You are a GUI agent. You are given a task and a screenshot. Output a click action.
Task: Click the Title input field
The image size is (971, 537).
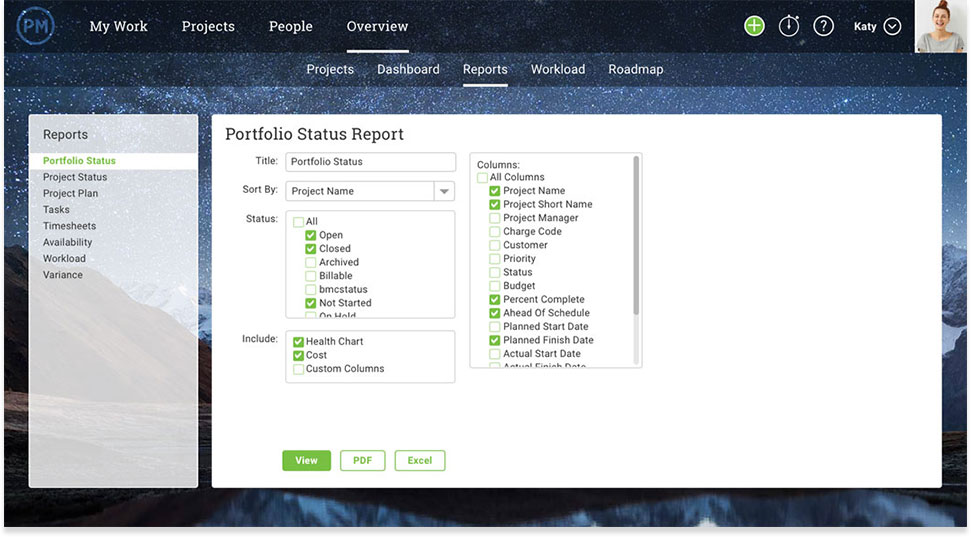370,162
